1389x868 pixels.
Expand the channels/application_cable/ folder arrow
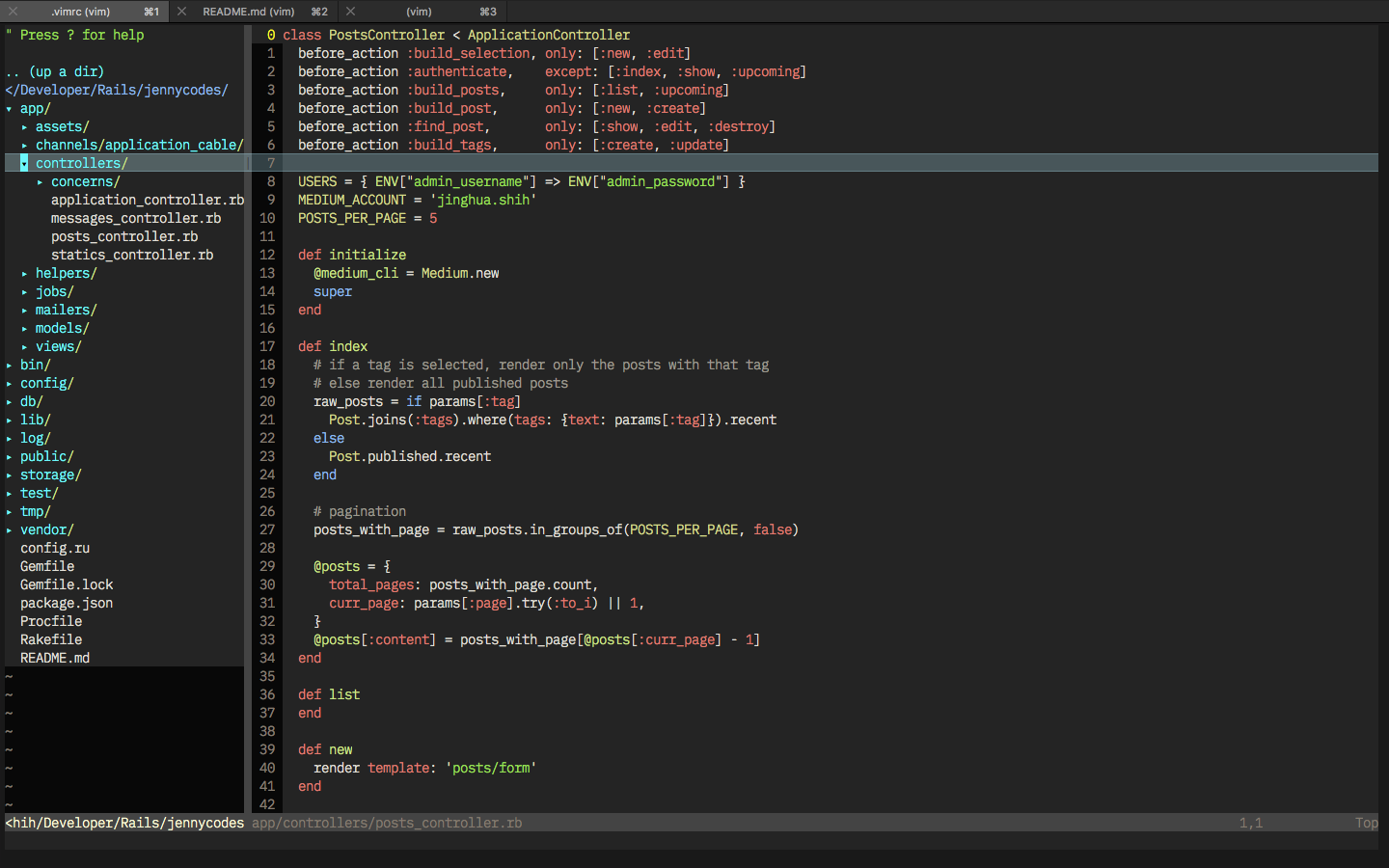pyautogui.click(x=24, y=146)
